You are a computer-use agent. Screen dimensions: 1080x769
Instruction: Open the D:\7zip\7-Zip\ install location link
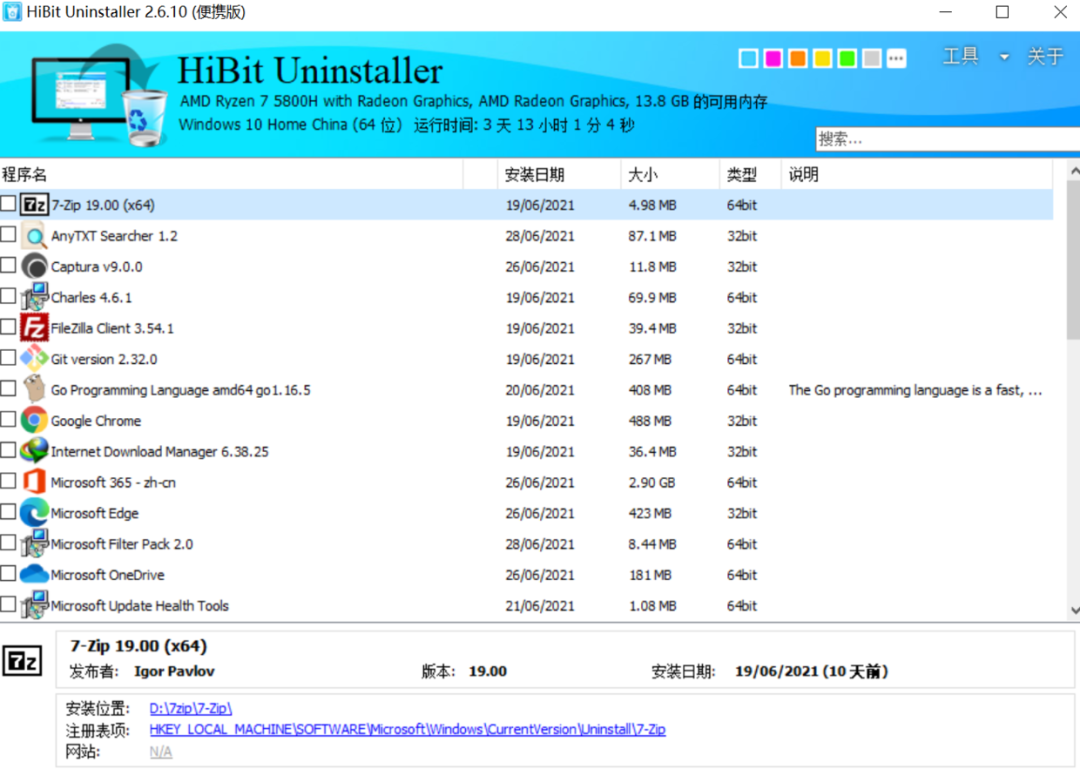[190, 709]
